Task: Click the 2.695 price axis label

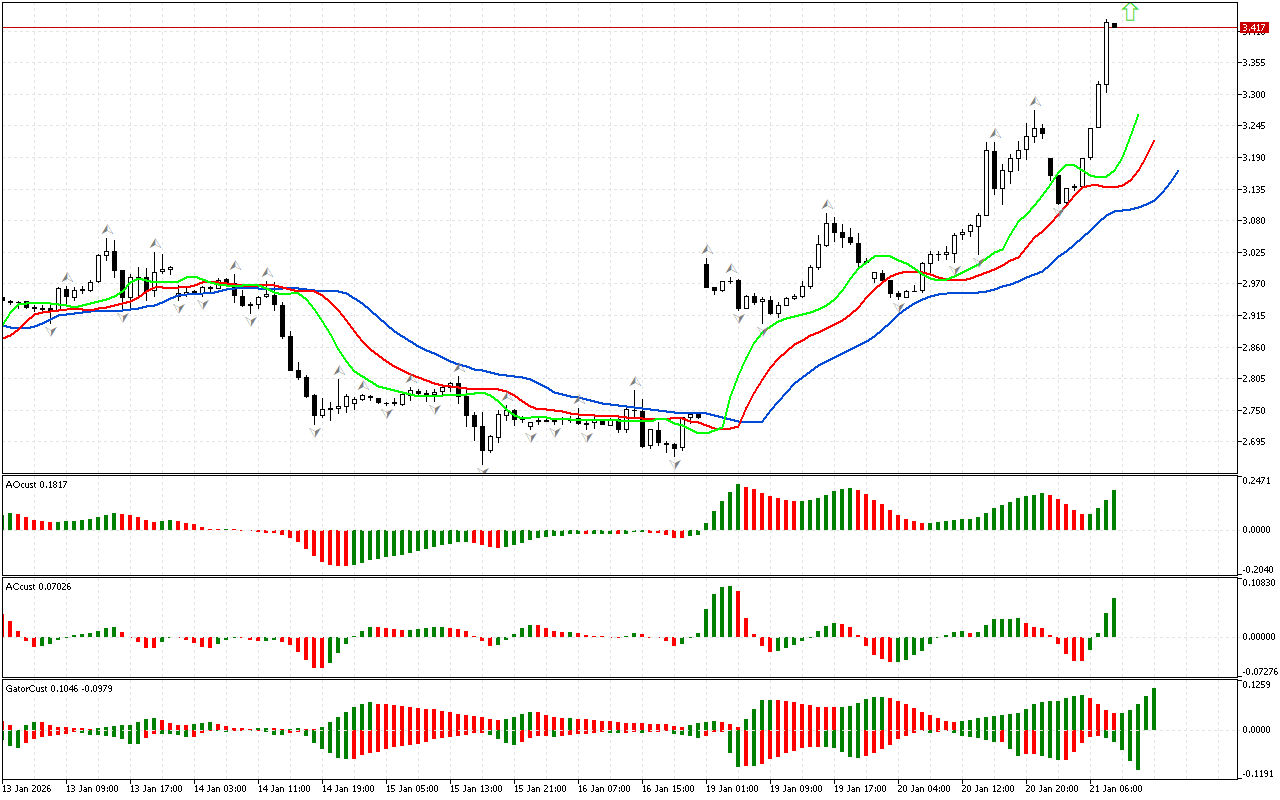Action: click(1253, 442)
